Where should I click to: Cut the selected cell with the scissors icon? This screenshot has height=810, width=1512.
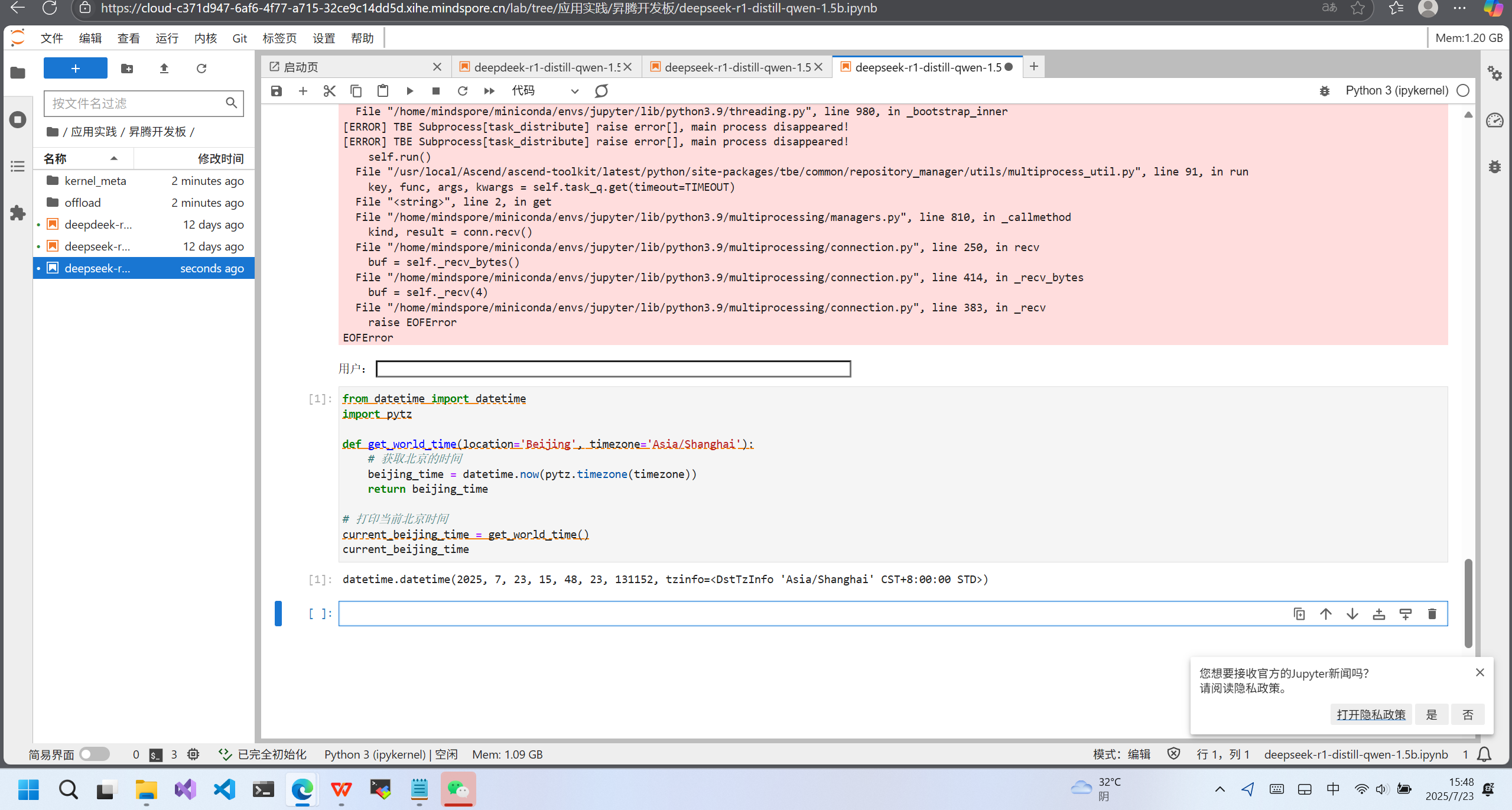pos(329,91)
